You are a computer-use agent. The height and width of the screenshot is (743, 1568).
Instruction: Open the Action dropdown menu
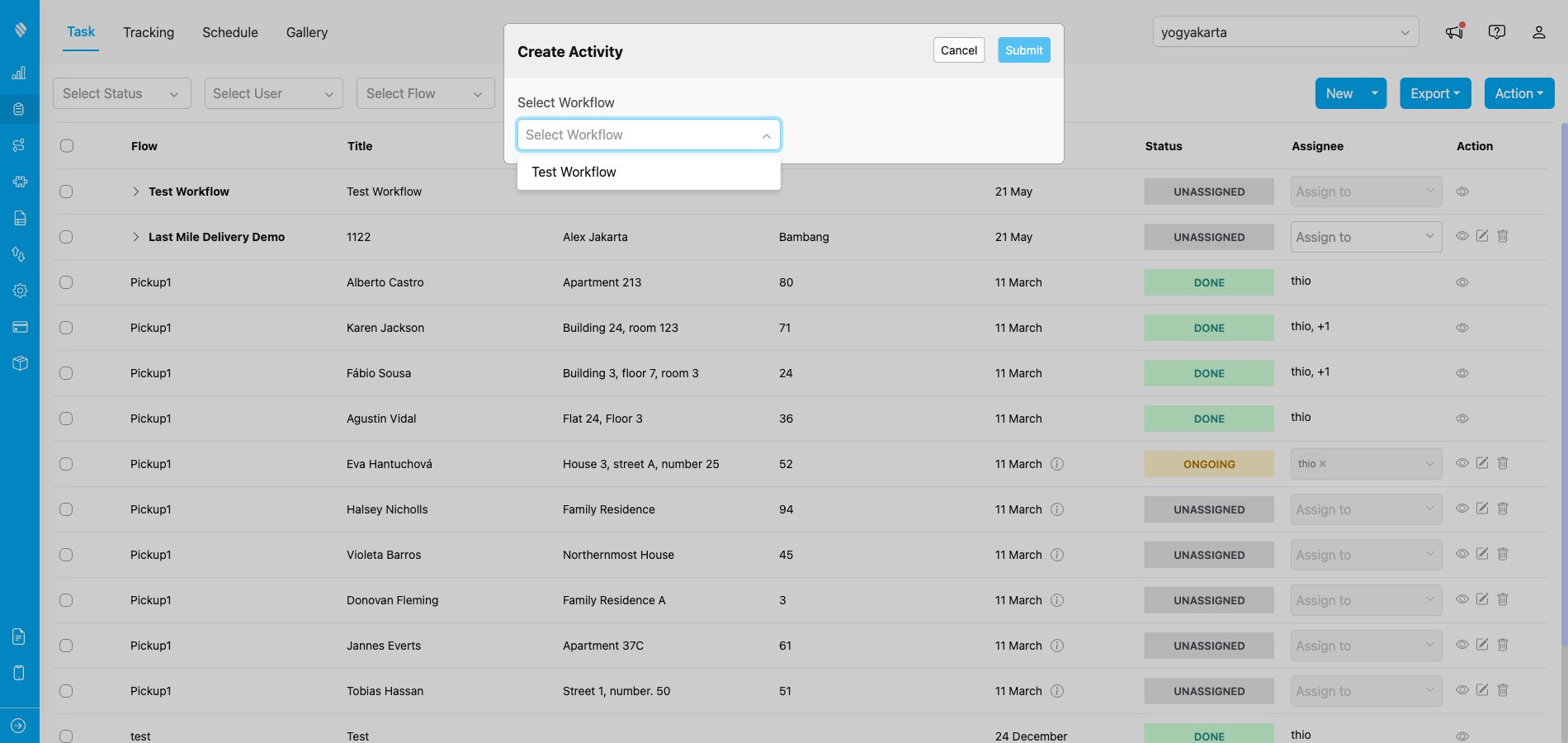pos(1519,93)
